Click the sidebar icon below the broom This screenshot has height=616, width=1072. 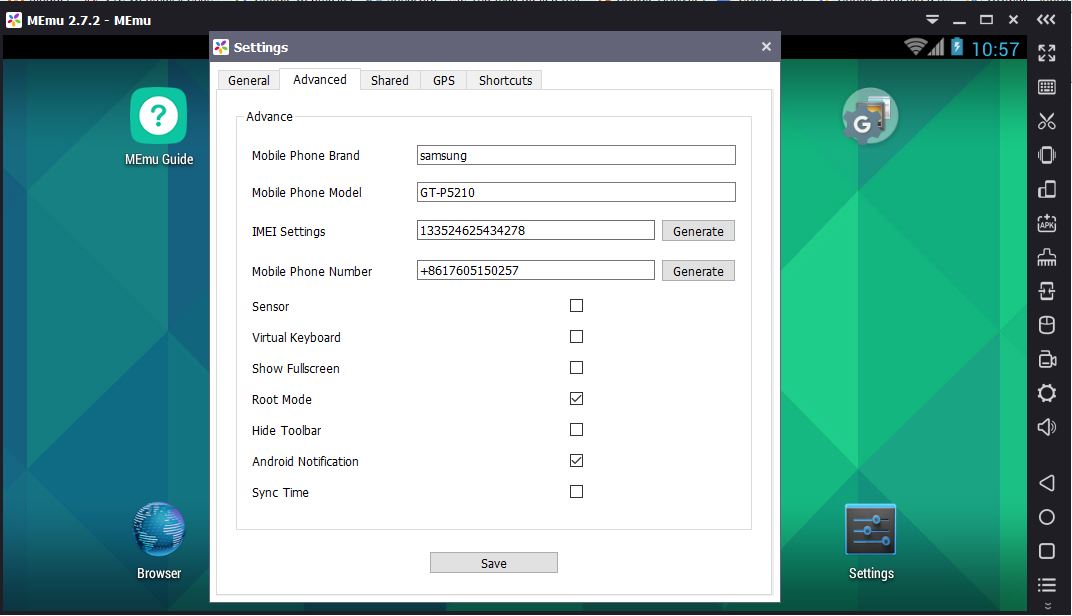point(1046,291)
